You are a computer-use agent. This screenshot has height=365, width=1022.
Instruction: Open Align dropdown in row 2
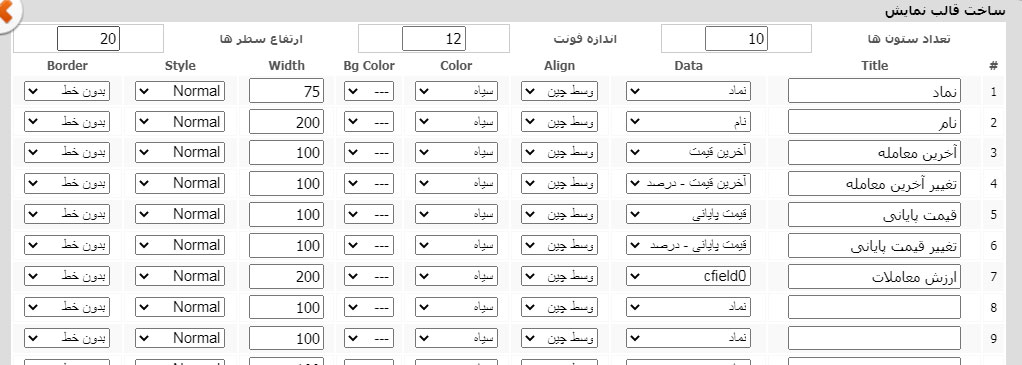click(559, 122)
